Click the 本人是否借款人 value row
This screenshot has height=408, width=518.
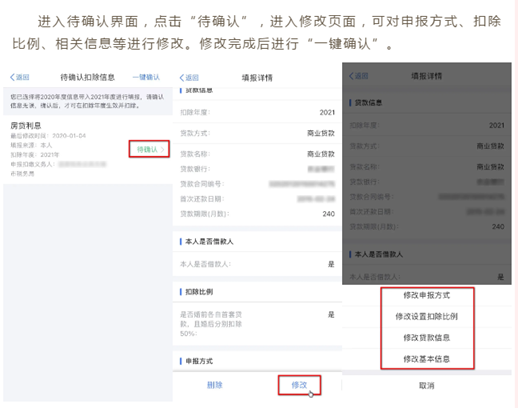click(x=257, y=264)
